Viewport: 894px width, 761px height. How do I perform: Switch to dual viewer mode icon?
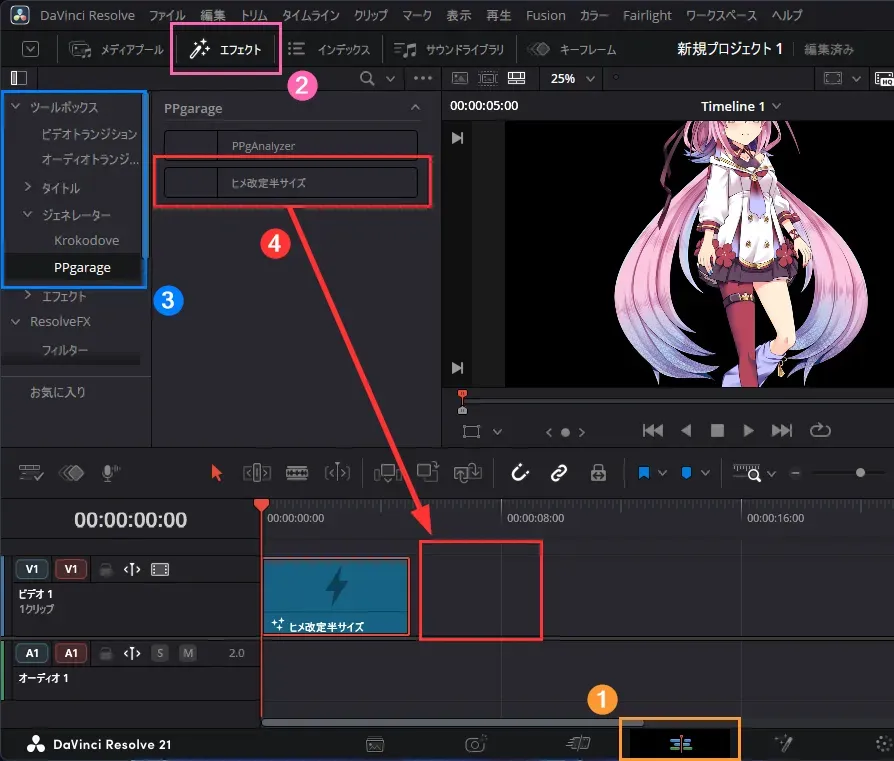click(x=517, y=78)
